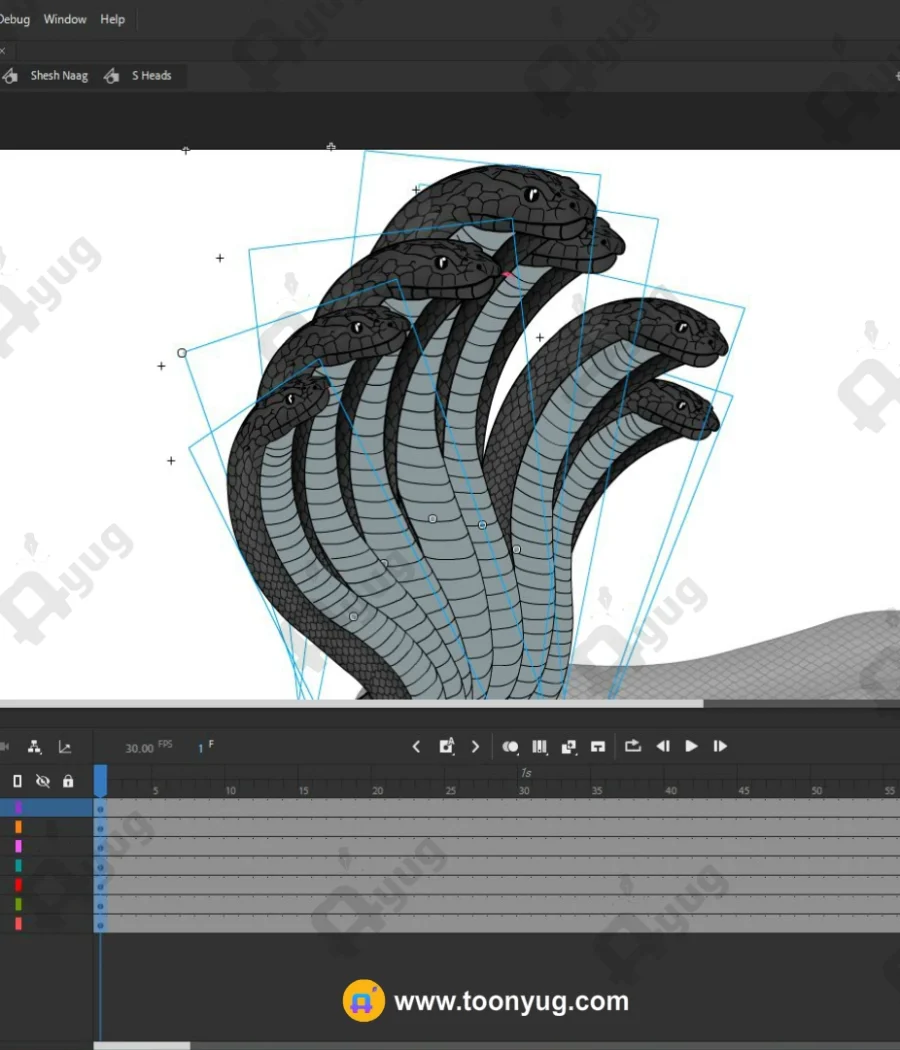900x1050 pixels.
Task: Click the S Heads breadcrumb
Action: (151, 76)
